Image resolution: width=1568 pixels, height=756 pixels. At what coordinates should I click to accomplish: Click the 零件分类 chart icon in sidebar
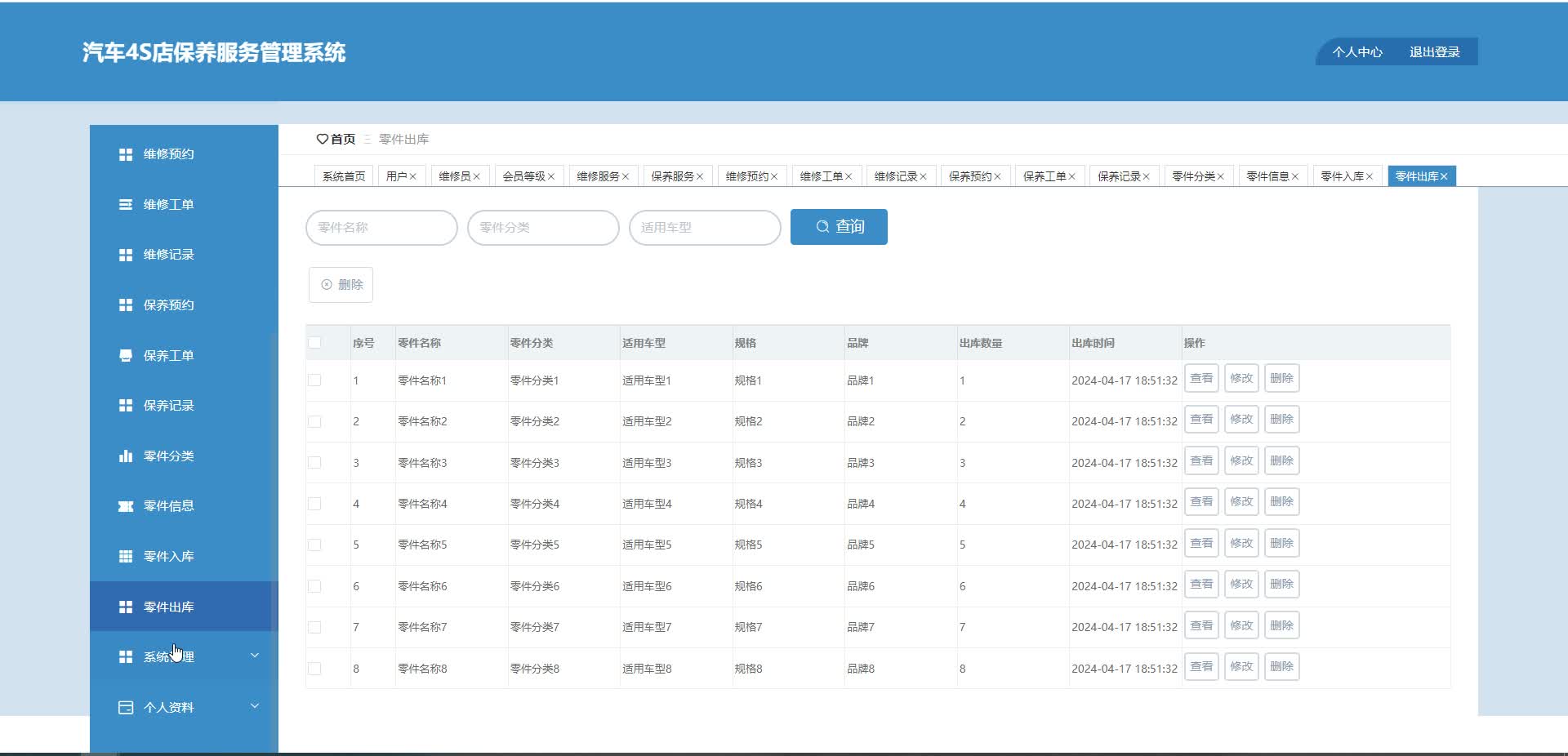126,456
